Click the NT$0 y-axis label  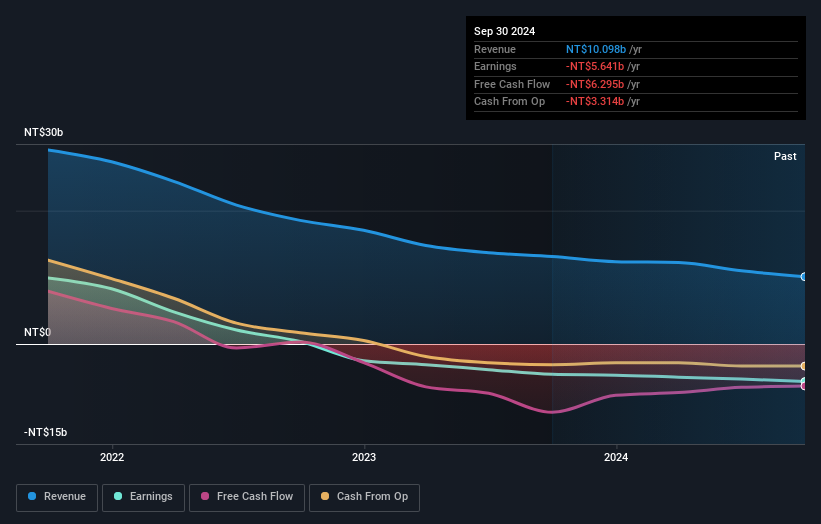[38, 332]
